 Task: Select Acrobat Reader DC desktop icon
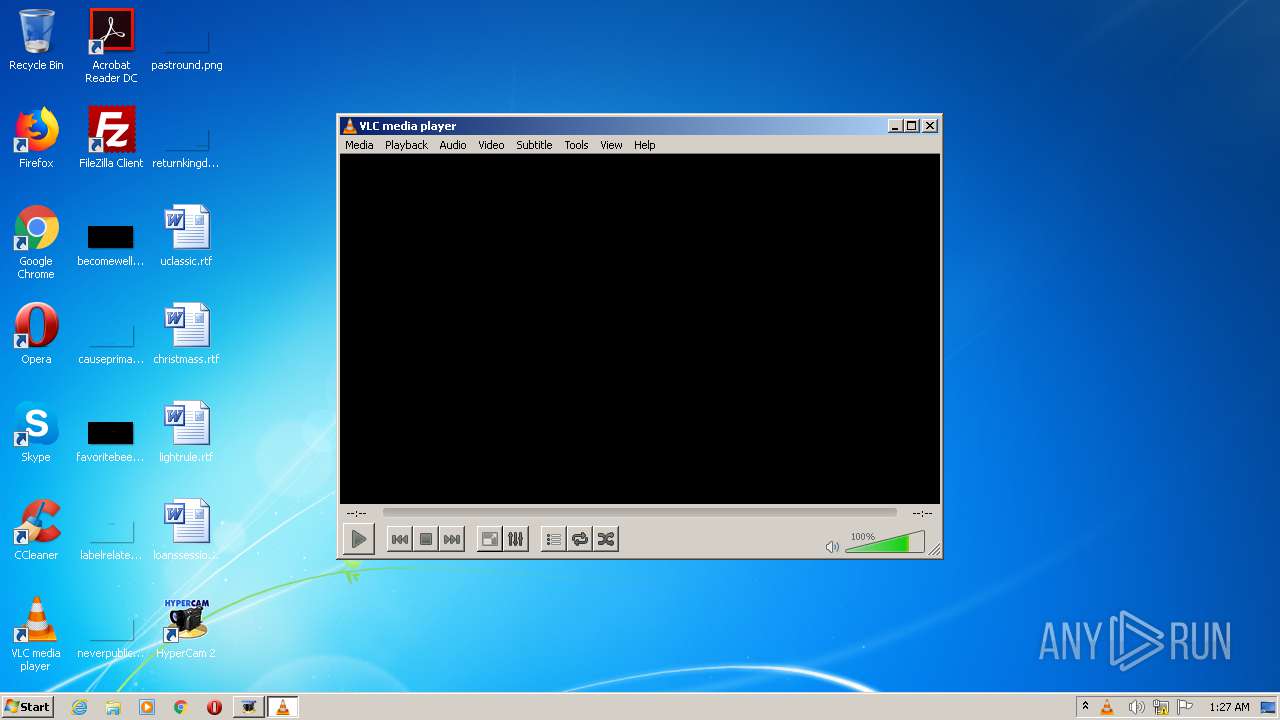coord(111,46)
